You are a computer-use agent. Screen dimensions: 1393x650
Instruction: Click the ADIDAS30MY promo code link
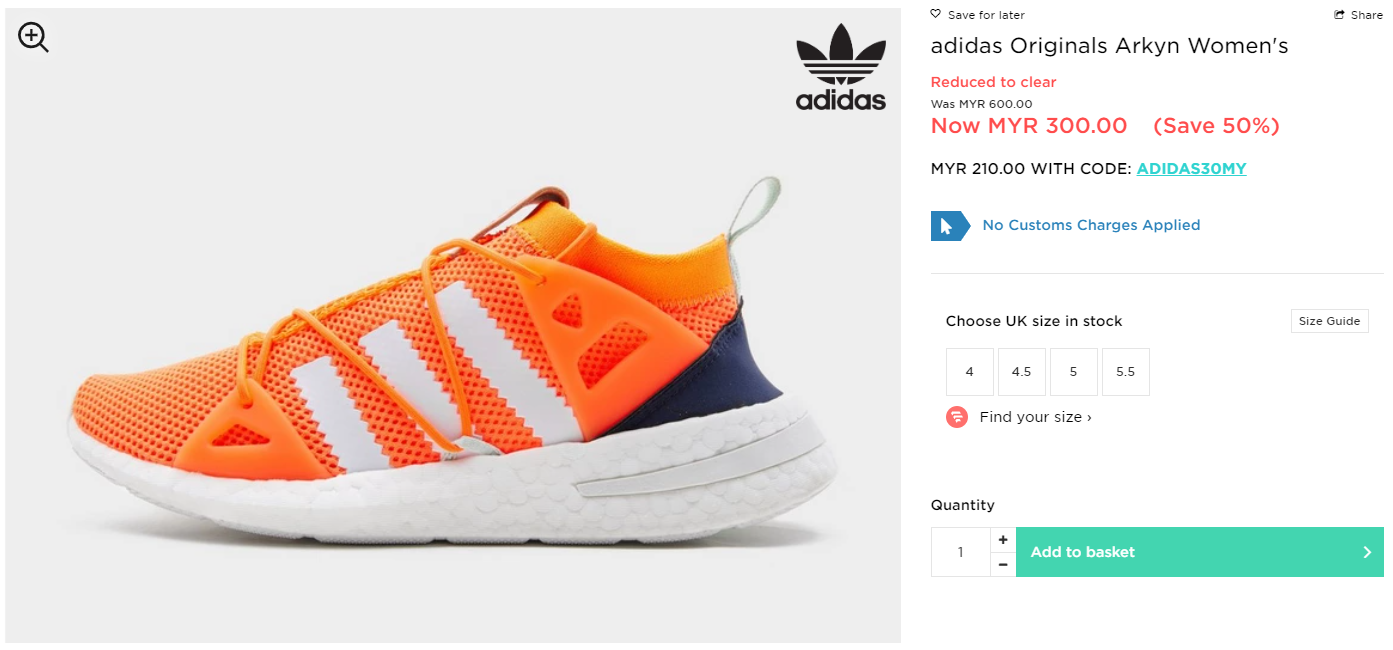[1191, 169]
